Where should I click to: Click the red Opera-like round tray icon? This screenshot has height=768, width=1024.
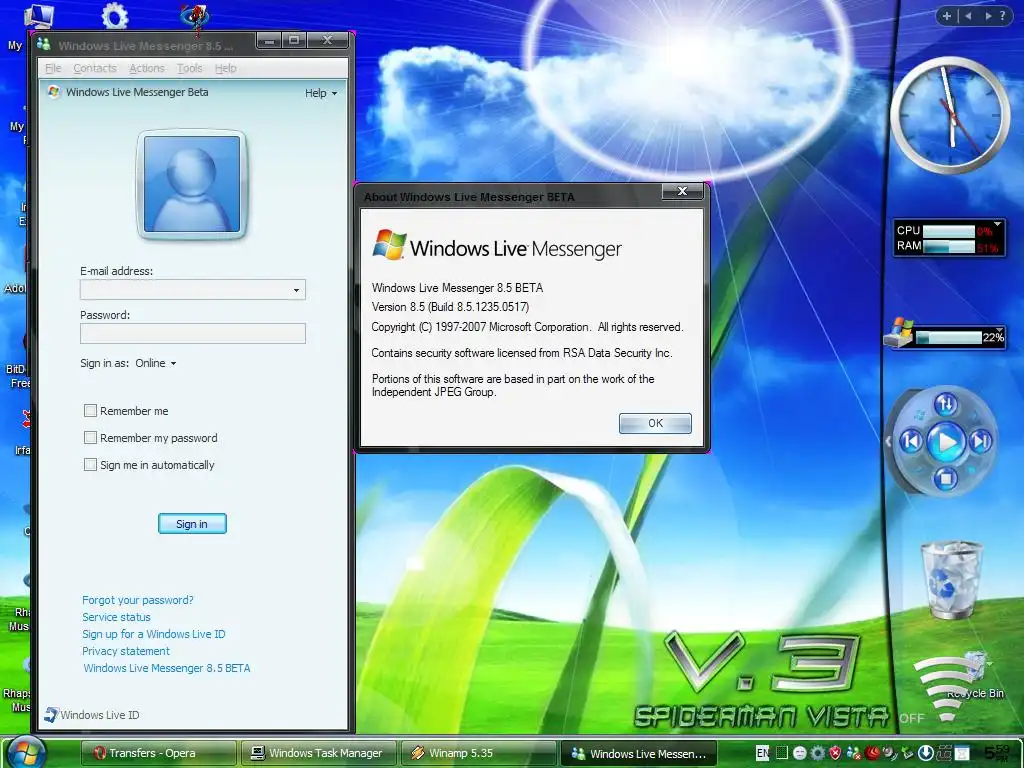pyautogui.click(x=872, y=753)
